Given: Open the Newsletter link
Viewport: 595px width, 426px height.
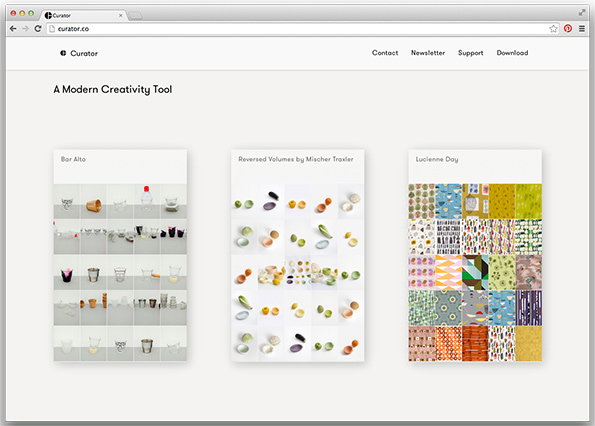Looking at the screenshot, I should [428, 53].
